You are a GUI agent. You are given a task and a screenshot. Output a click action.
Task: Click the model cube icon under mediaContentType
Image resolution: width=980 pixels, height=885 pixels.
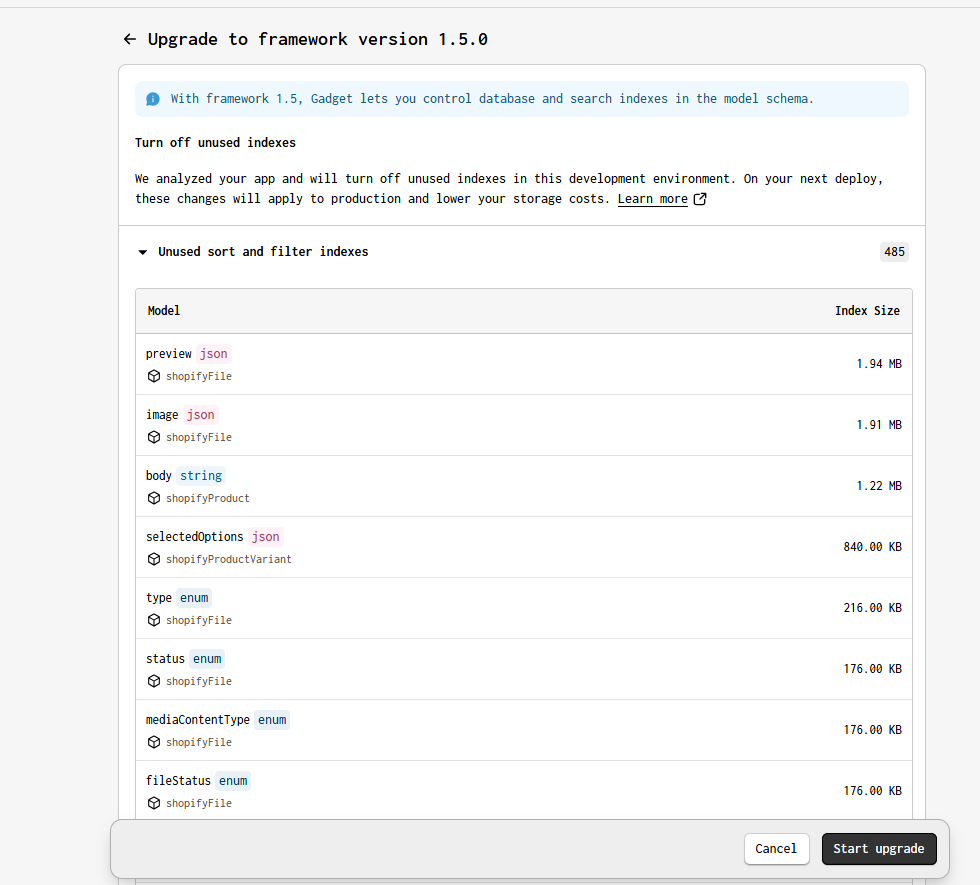point(154,742)
